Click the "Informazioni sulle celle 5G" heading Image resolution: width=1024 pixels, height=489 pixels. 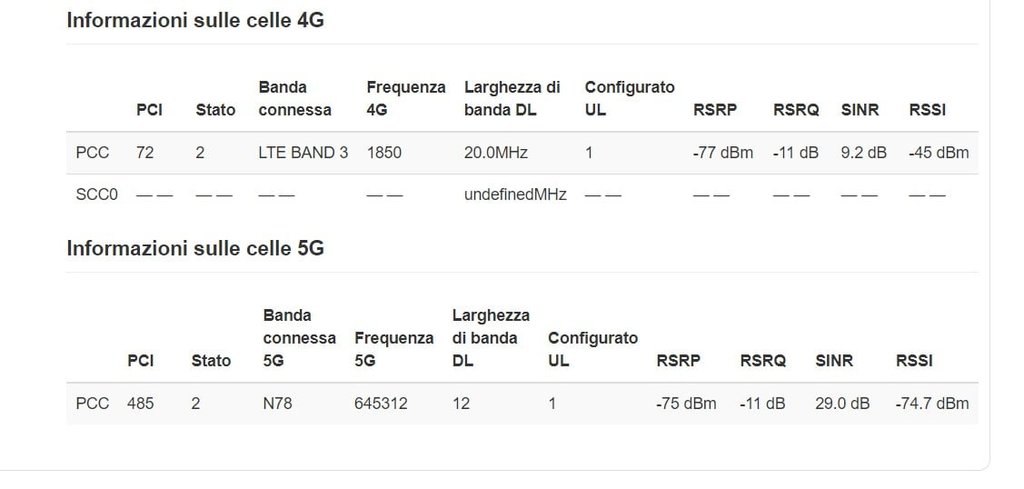click(195, 249)
